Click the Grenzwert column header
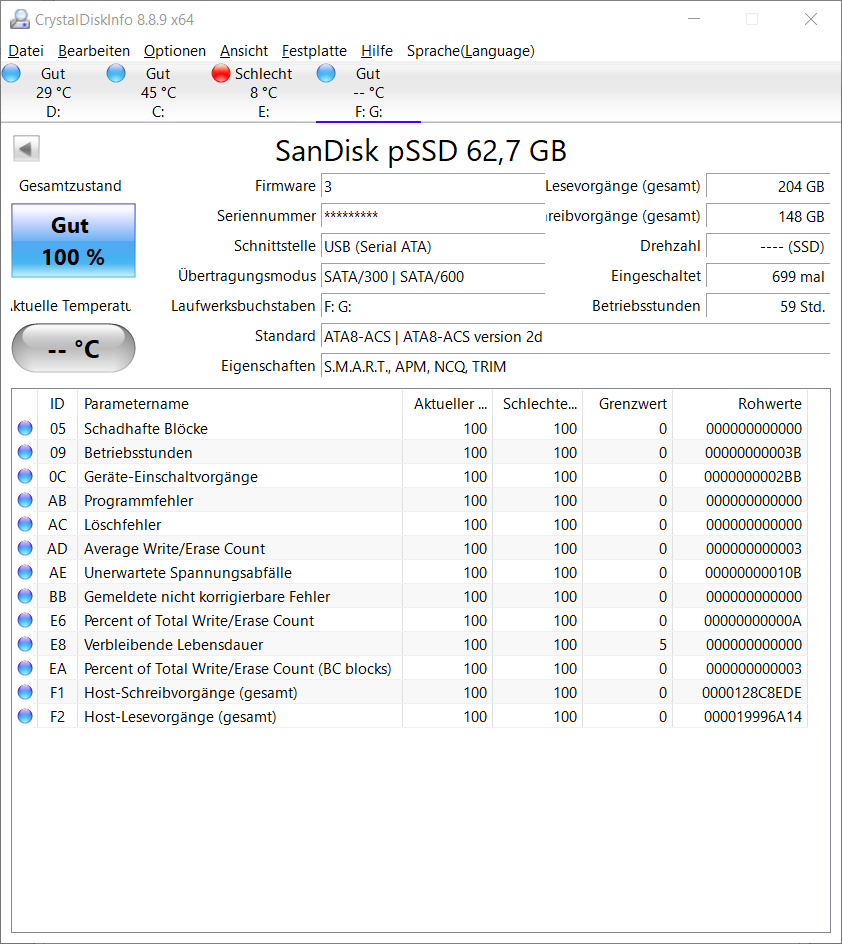Screen dimensions: 842x944 pyautogui.click(x=627, y=403)
